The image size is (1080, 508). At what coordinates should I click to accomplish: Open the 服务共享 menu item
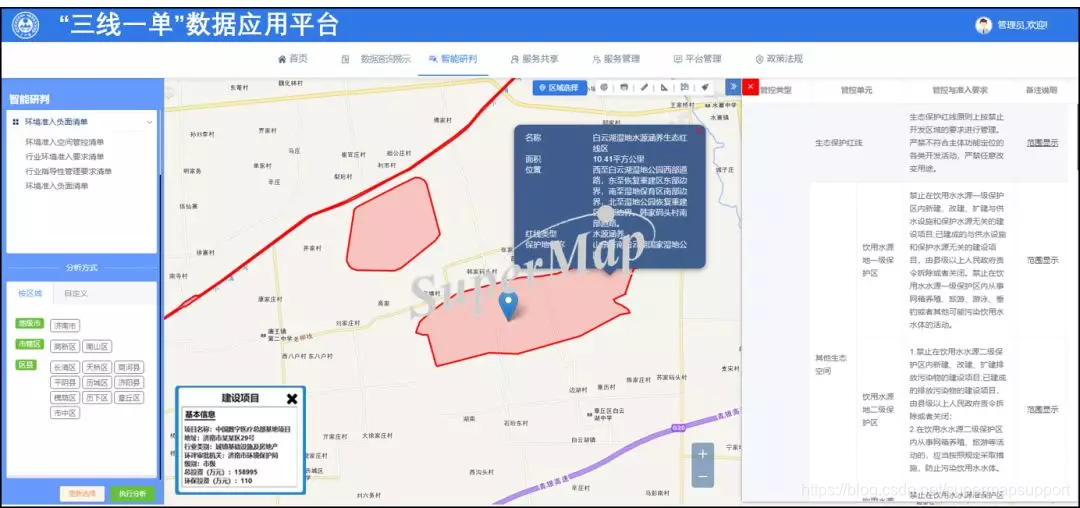[534, 59]
